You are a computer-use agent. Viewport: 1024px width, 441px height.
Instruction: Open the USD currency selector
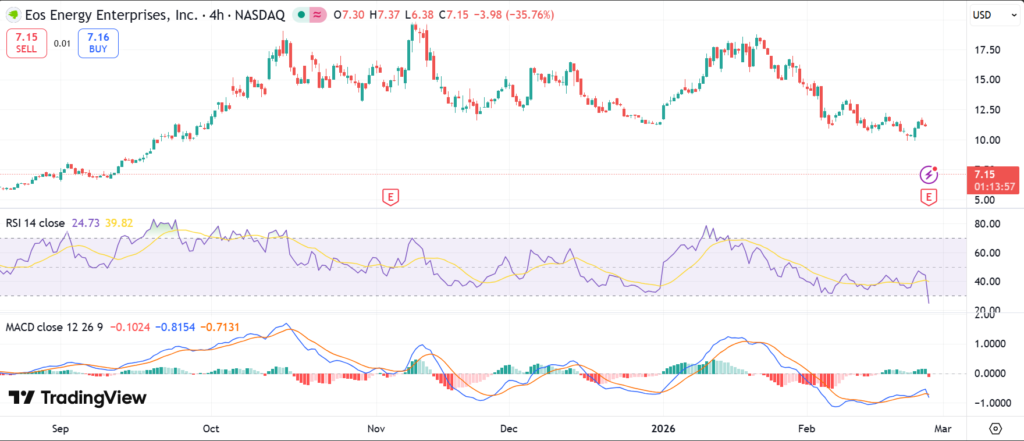tap(982, 15)
